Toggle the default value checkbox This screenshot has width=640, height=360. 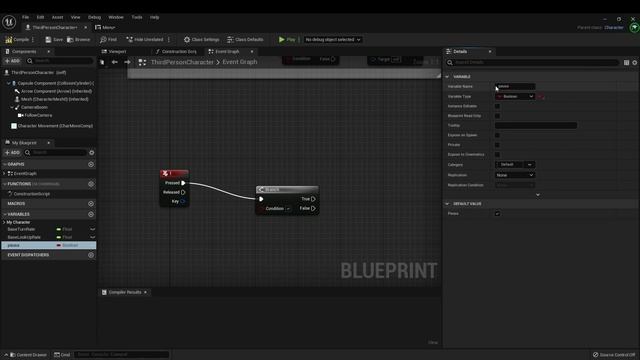497,213
